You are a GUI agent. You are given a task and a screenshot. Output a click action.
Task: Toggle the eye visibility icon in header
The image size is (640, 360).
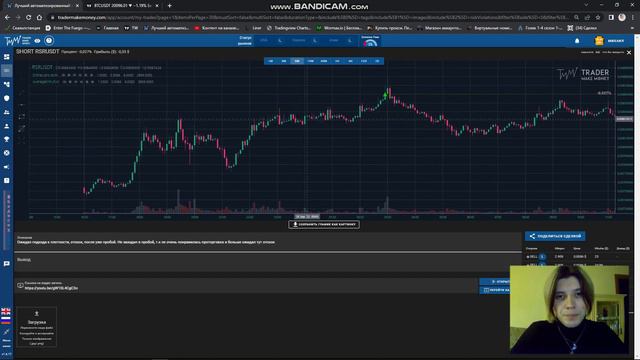[38, 41]
